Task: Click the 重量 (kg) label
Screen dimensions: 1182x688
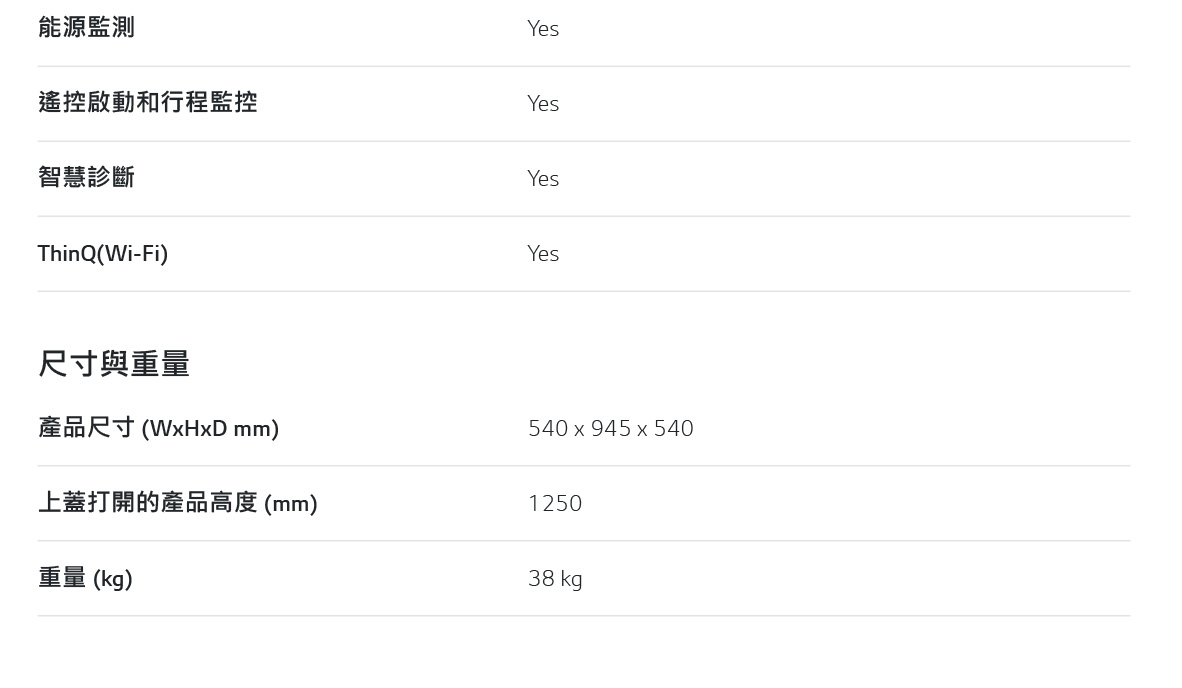Action: click(x=85, y=578)
